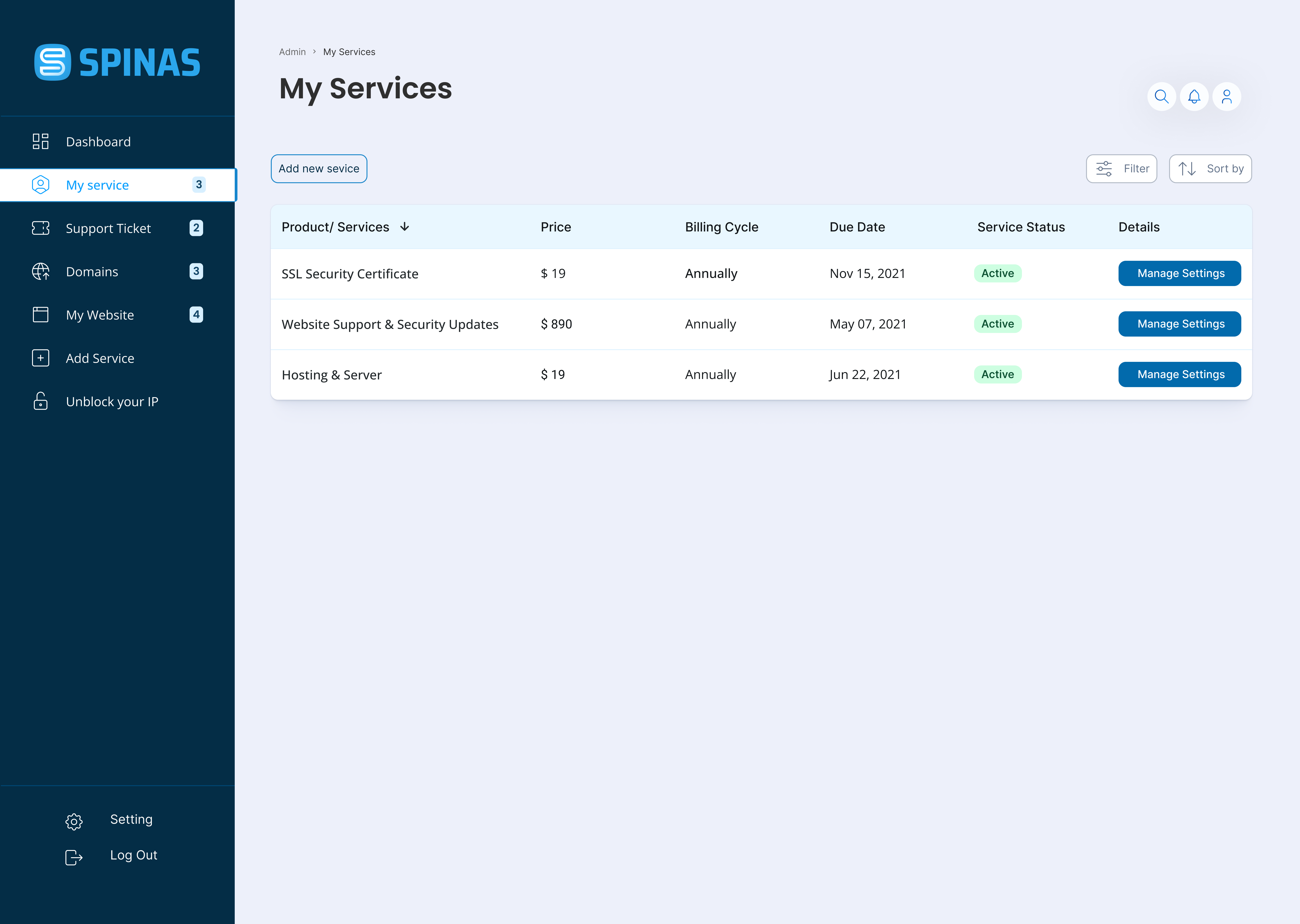Click the notification bell icon

coord(1194,97)
